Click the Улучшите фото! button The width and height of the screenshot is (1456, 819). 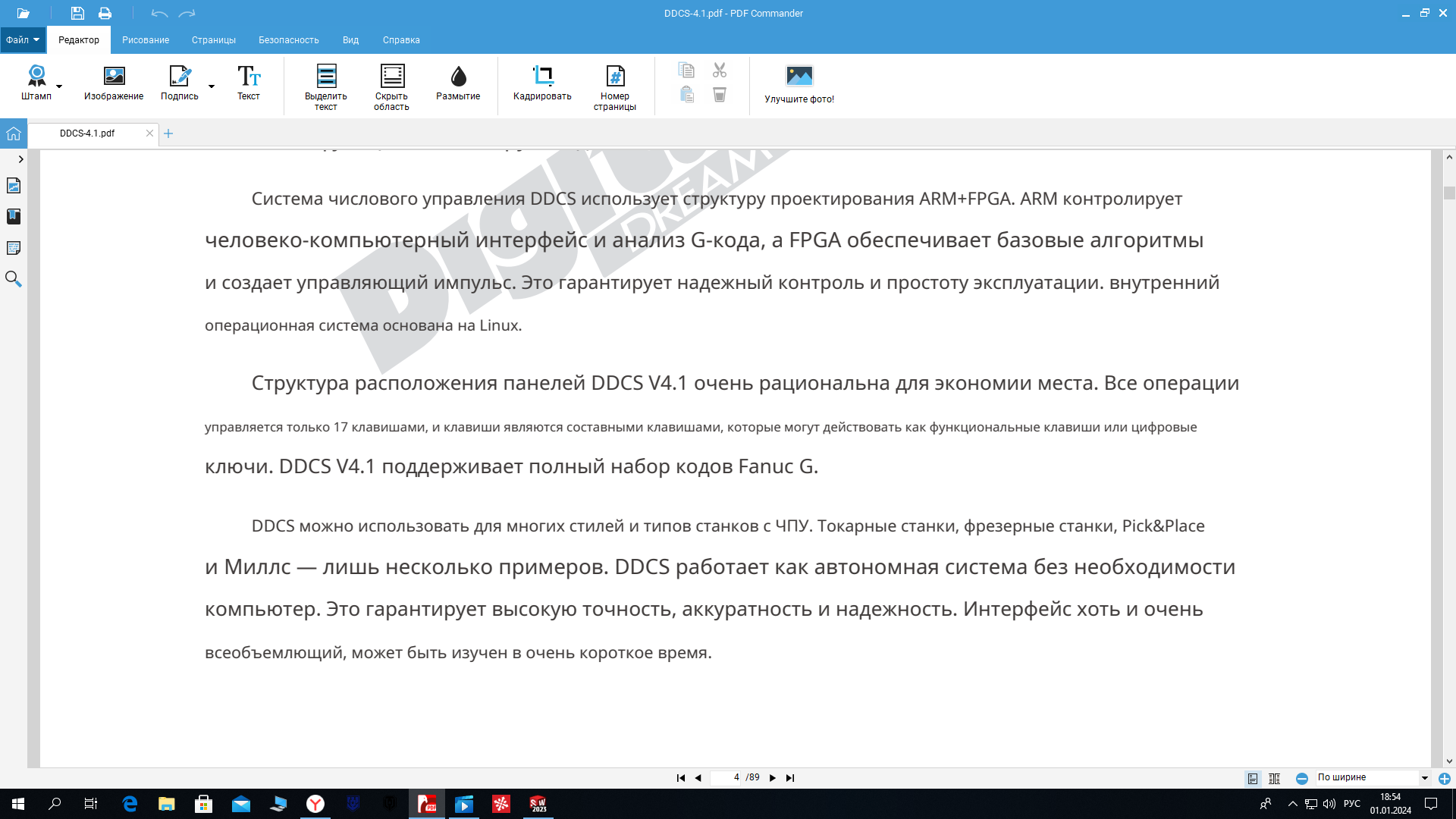coord(799,83)
